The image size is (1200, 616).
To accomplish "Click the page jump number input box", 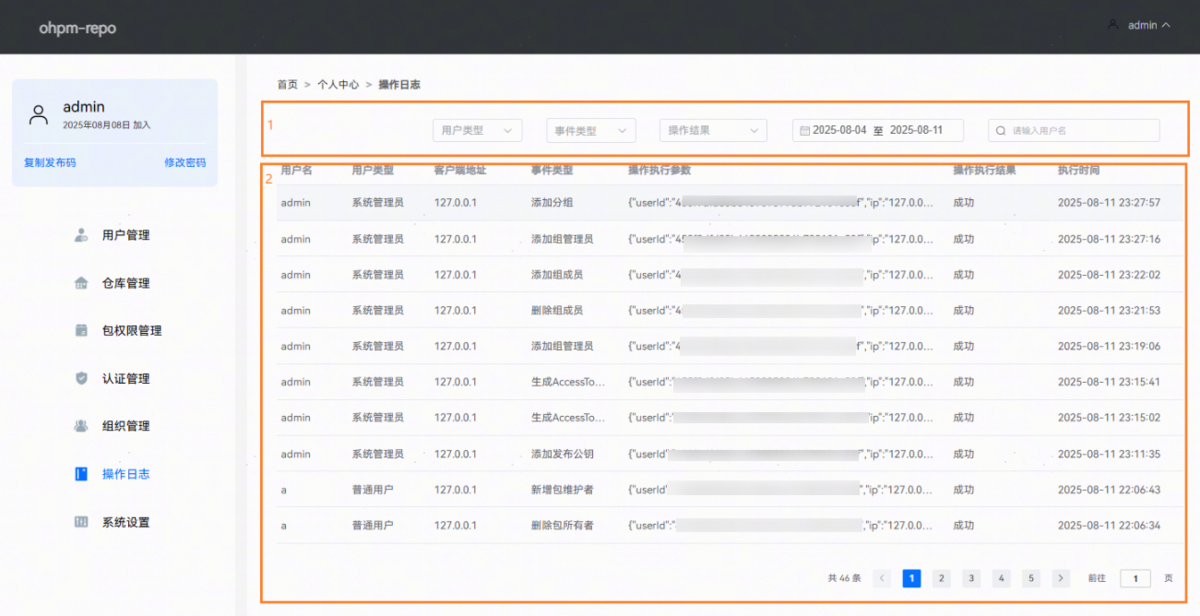I will (1135, 578).
